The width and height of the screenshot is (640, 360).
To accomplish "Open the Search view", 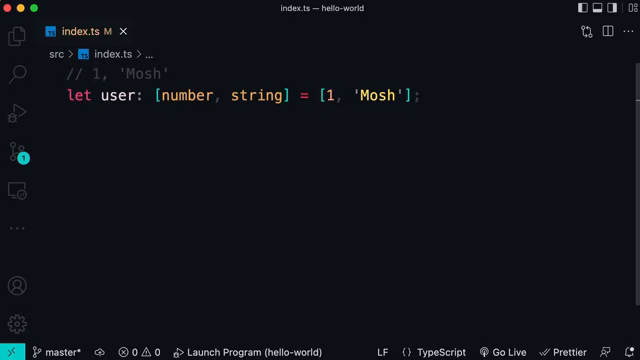I will click(17, 74).
